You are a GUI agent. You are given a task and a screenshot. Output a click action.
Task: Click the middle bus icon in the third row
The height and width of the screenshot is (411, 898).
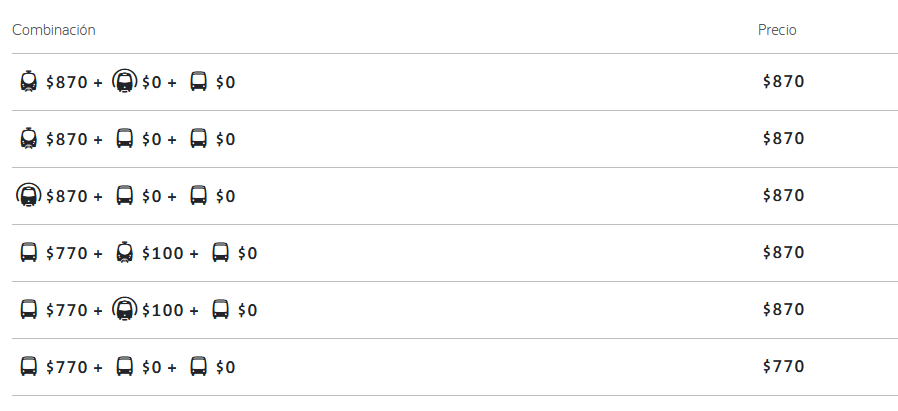point(124,196)
